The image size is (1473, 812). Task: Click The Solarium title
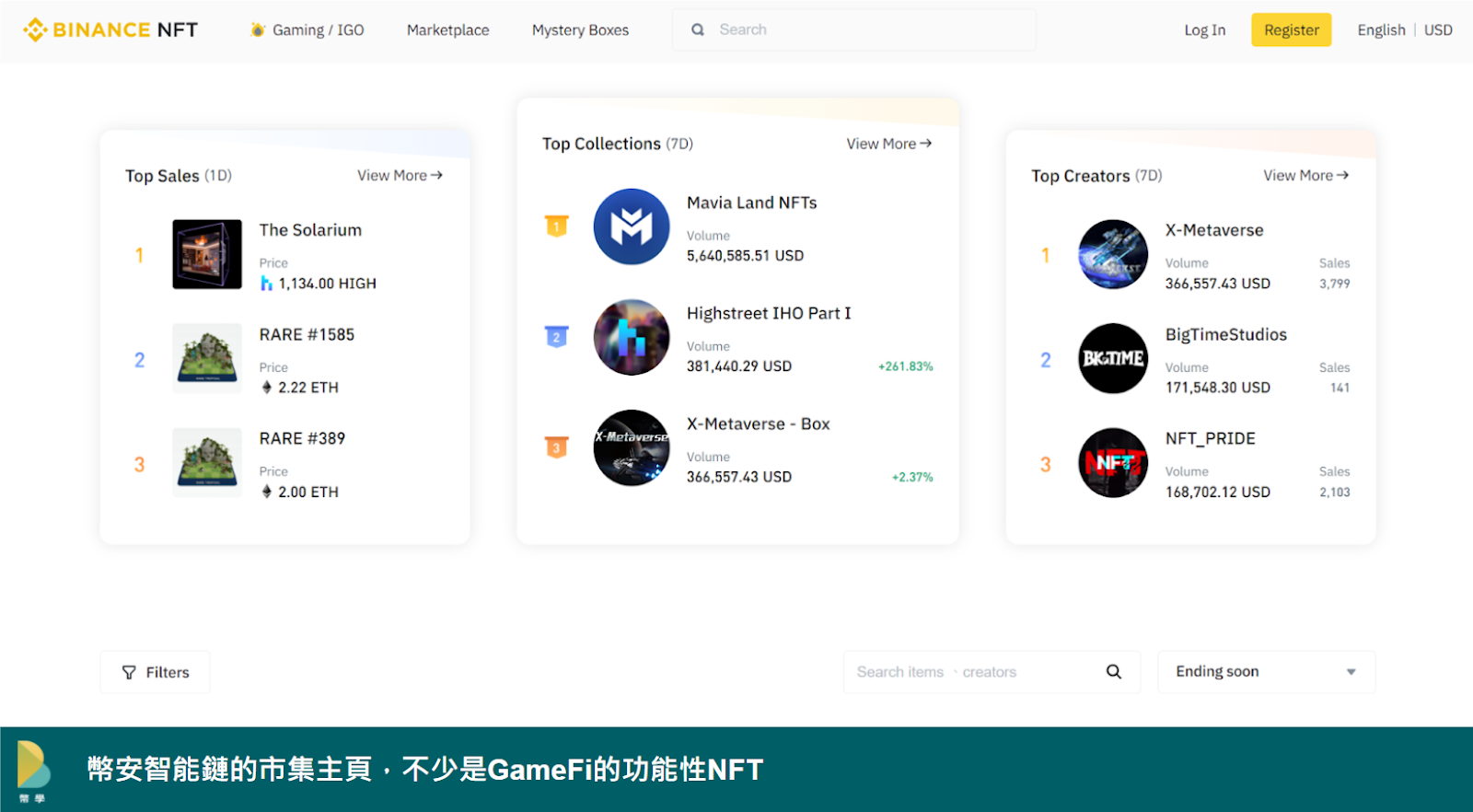pos(310,230)
